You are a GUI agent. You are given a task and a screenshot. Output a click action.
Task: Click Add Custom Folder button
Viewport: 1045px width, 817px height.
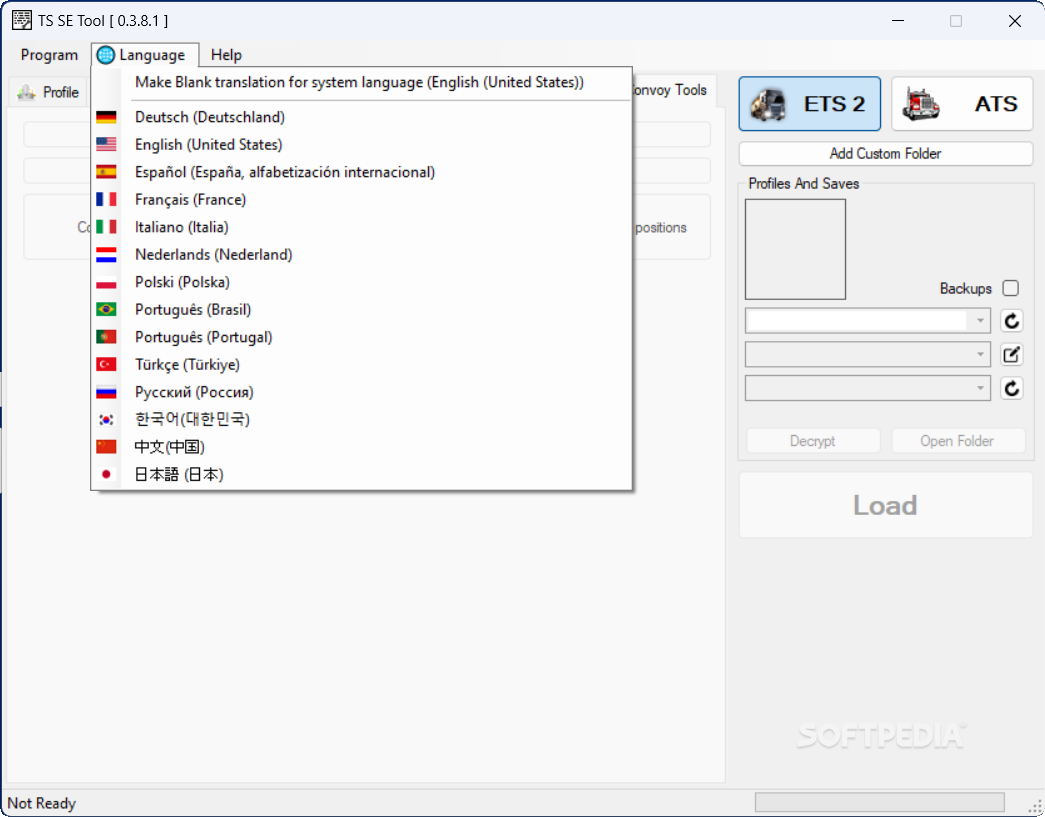pos(886,153)
